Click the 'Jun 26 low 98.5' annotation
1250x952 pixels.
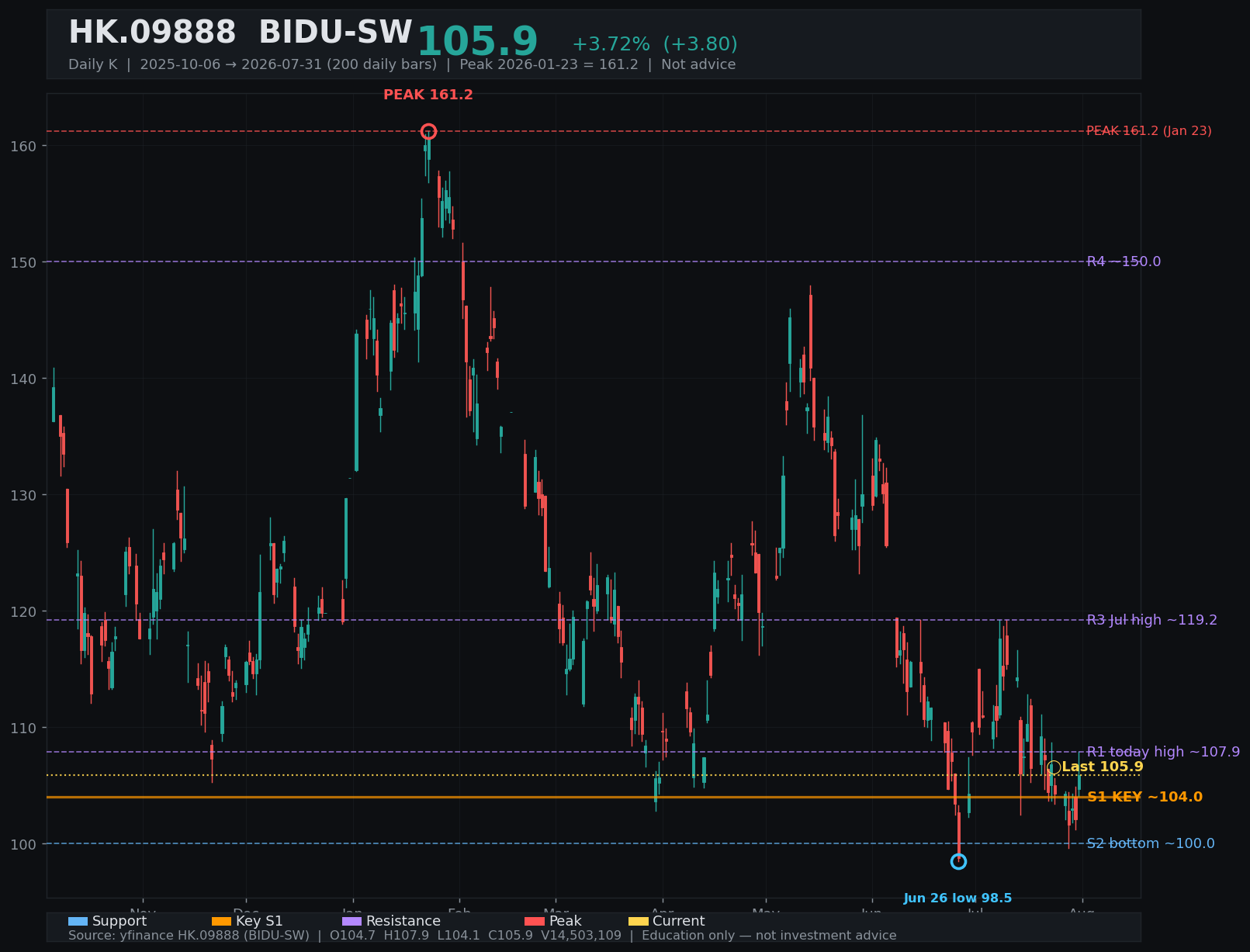click(958, 898)
